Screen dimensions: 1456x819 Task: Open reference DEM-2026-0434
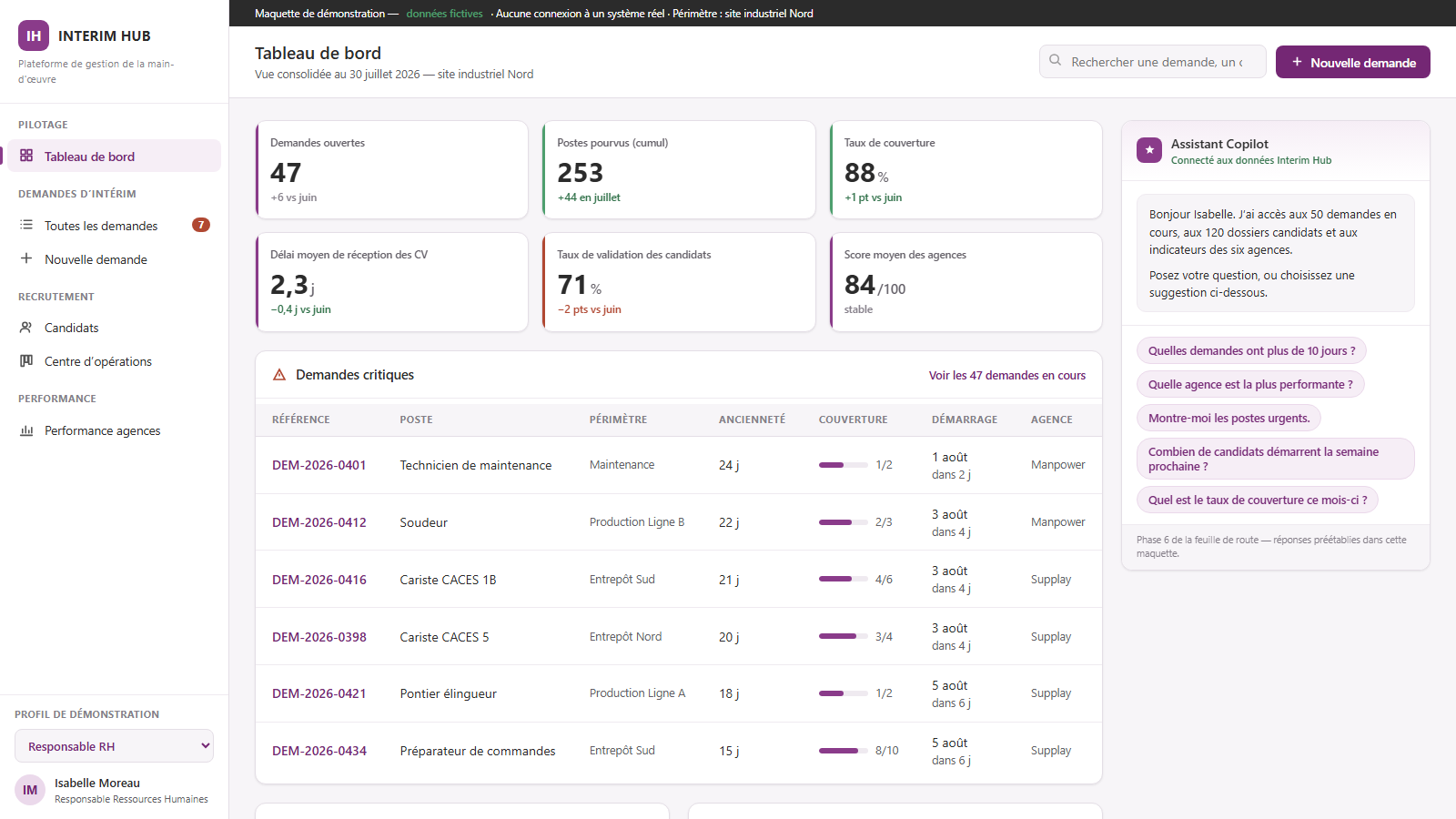coord(318,751)
